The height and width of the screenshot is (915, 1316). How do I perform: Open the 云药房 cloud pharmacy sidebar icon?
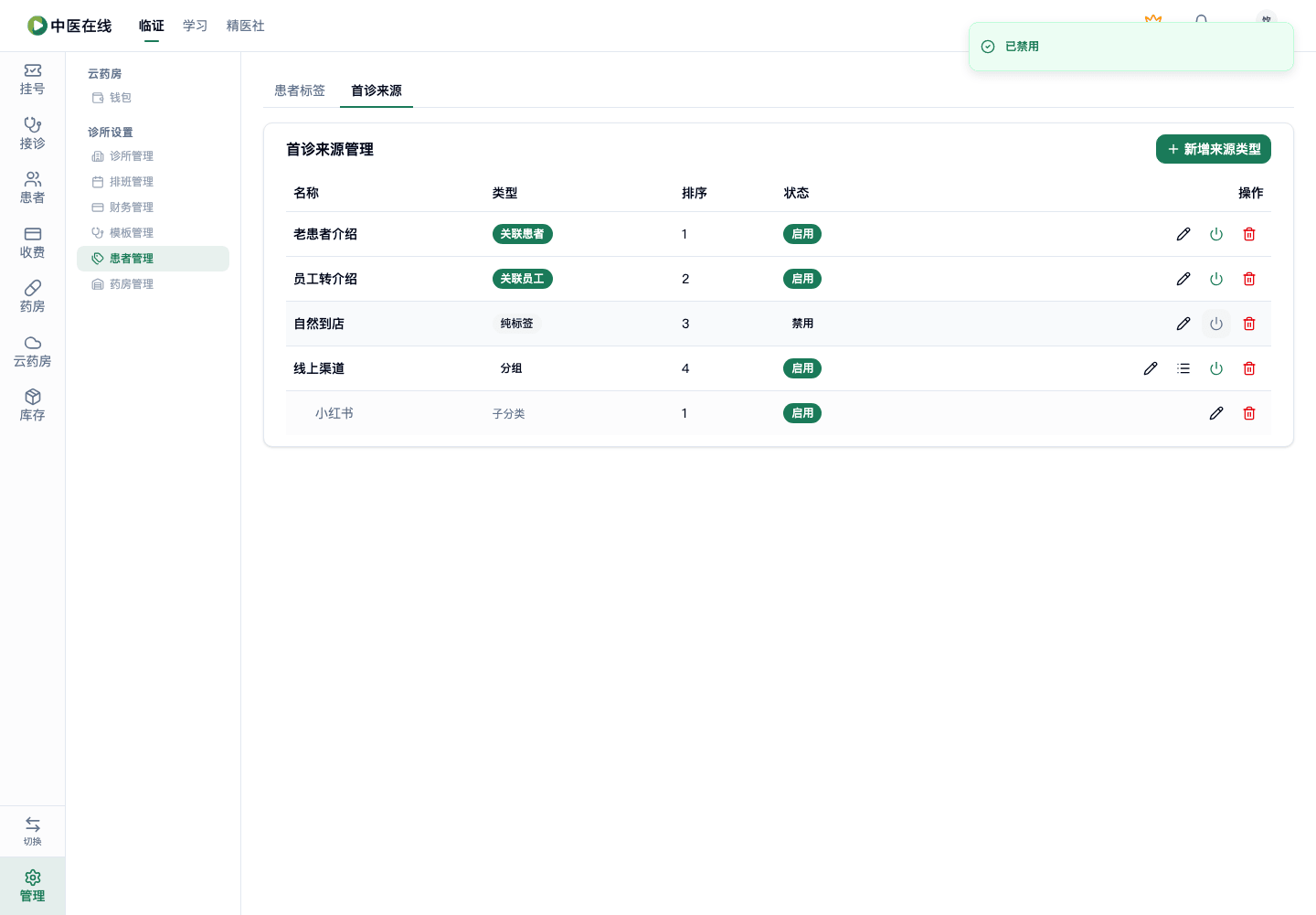[x=32, y=352]
